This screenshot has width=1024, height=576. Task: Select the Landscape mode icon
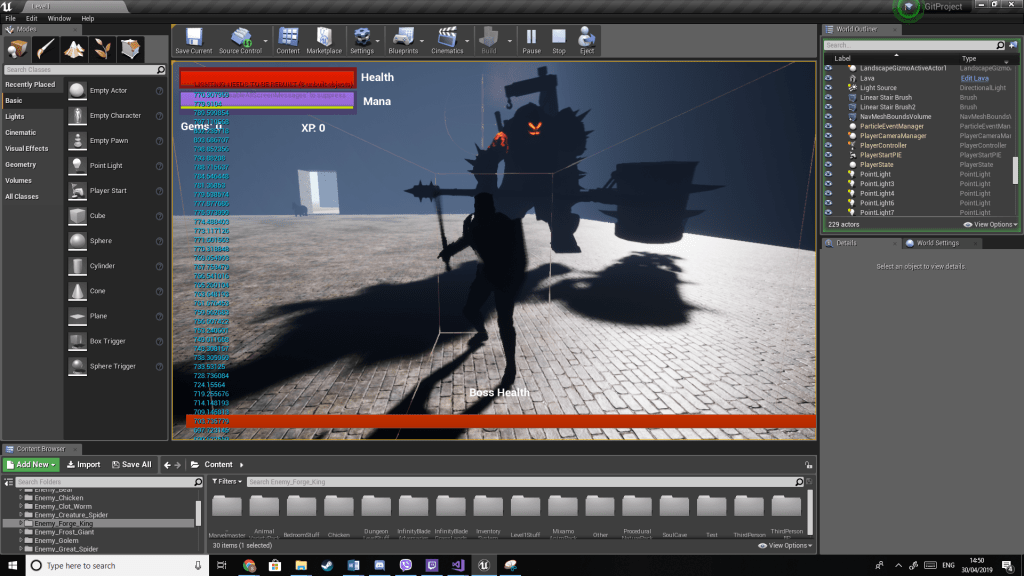click(75, 49)
